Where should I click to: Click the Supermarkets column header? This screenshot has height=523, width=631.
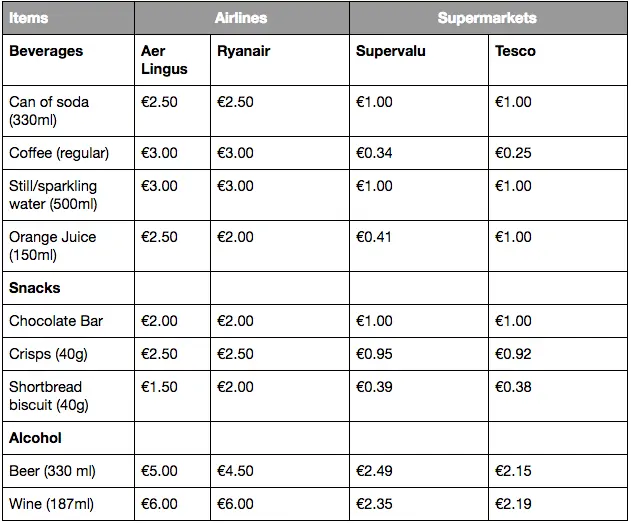pyautogui.click(x=487, y=18)
